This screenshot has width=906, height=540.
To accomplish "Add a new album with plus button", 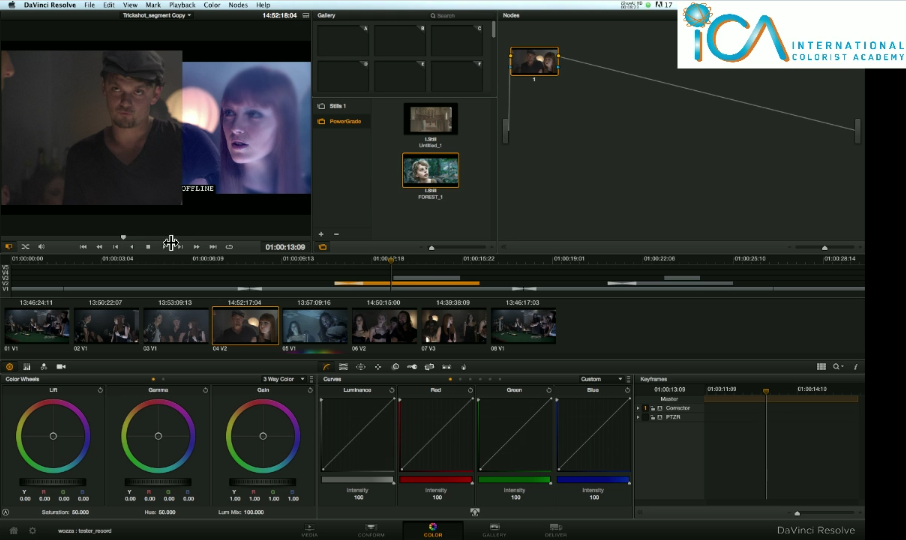I will (x=321, y=234).
